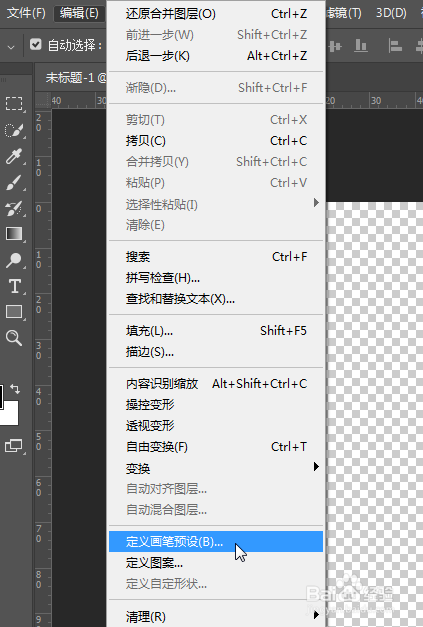Select the Brush tool
Image resolution: width=423 pixels, height=627 pixels.
click(14, 182)
